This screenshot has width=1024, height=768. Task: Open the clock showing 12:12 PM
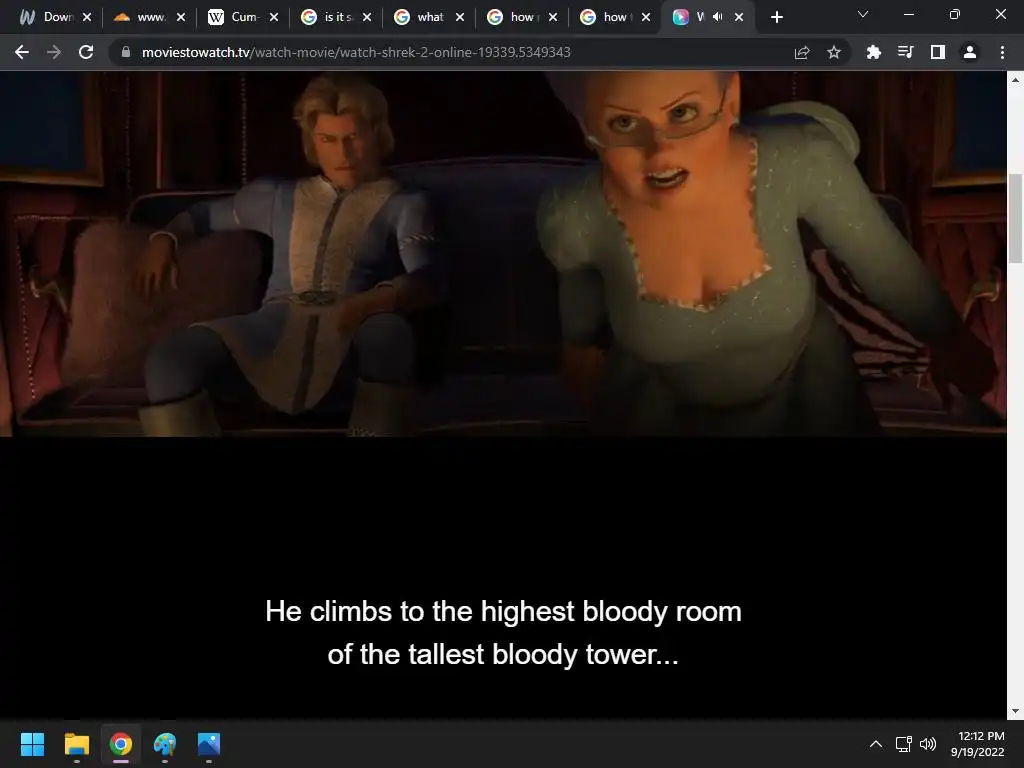pyautogui.click(x=978, y=744)
